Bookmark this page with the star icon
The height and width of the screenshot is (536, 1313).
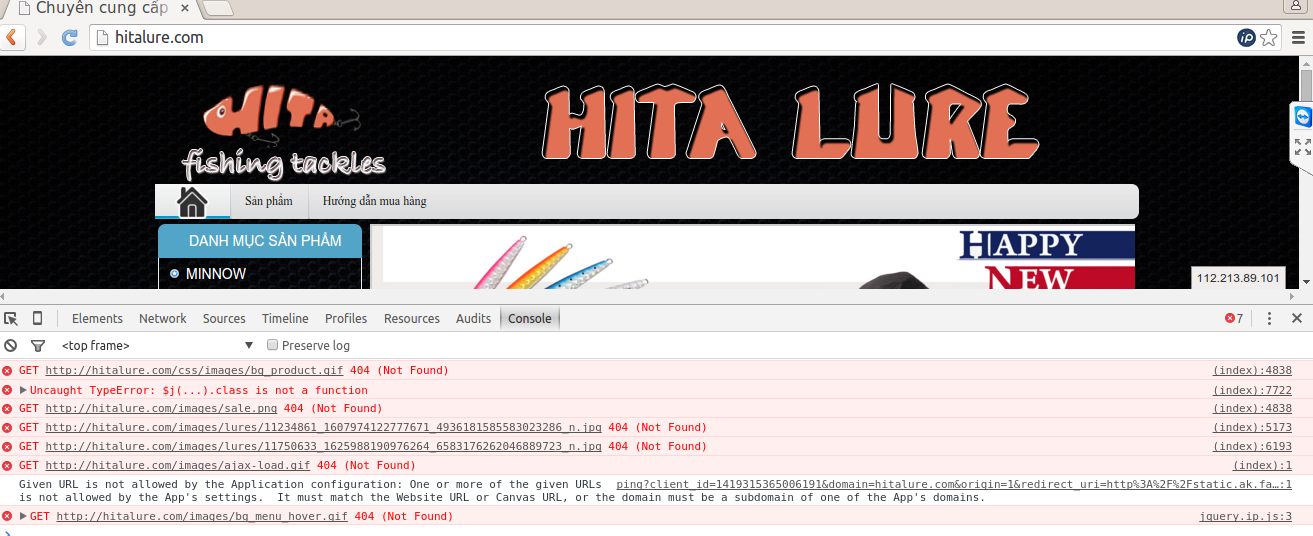(1268, 37)
